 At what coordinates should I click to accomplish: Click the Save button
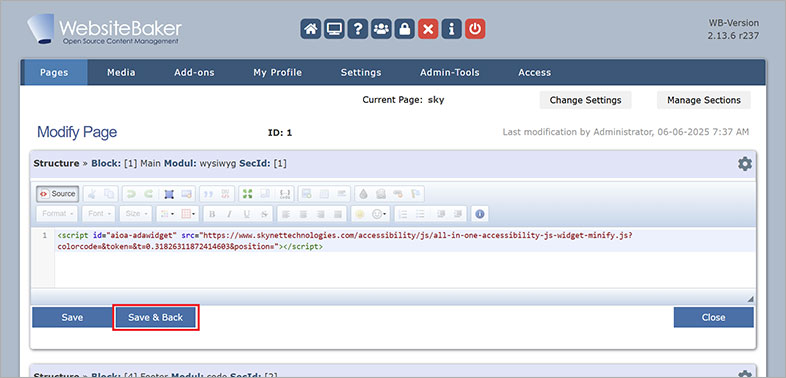[72, 317]
